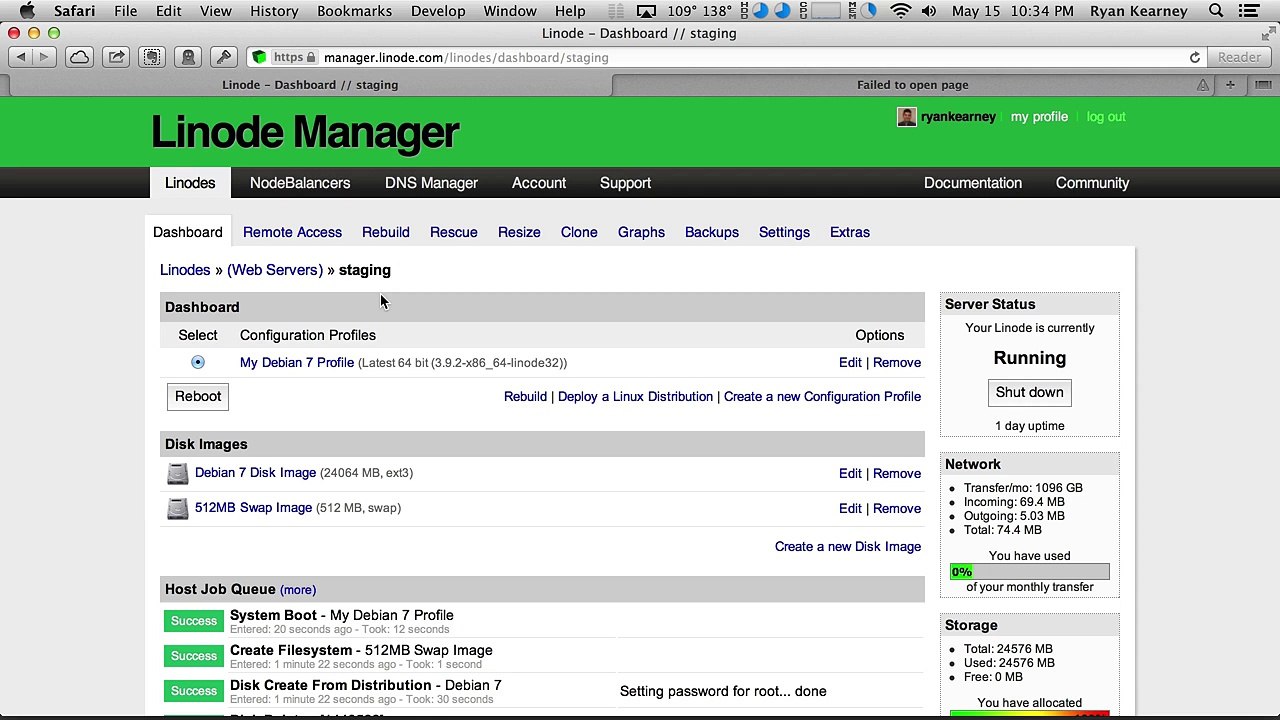This screenshot has width=1280, height=720.
Task: Open Notification Center icon
Action: tap(1248, 11)
